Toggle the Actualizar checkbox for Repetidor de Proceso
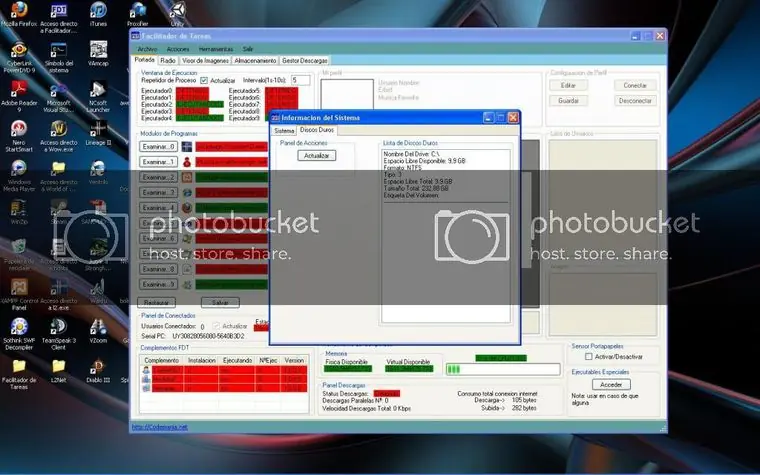 tap(204, 80)
